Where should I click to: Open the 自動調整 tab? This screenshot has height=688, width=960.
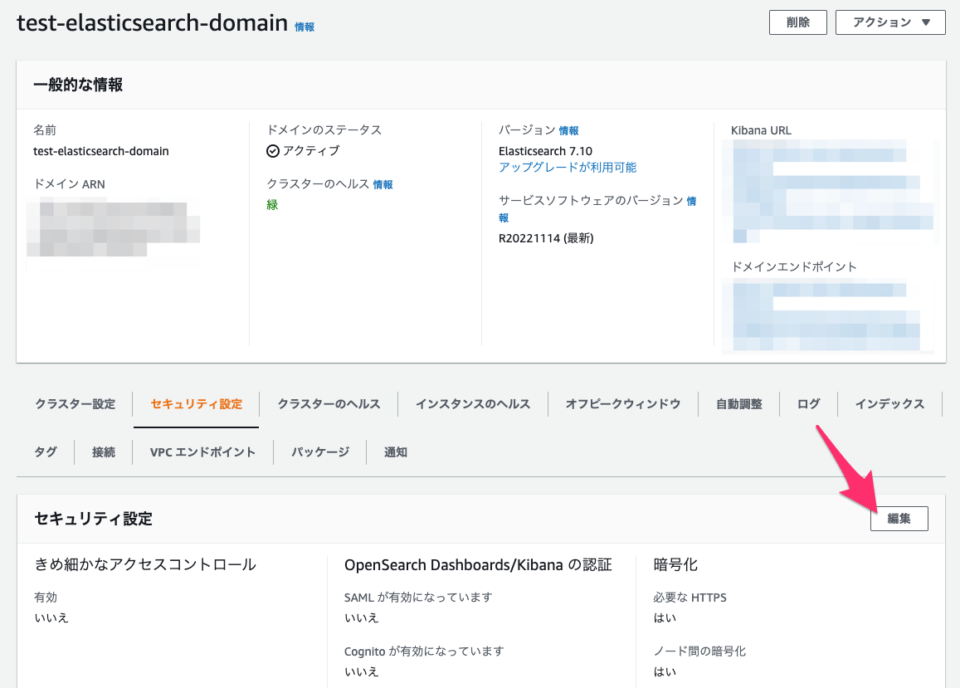coord(739,404)
